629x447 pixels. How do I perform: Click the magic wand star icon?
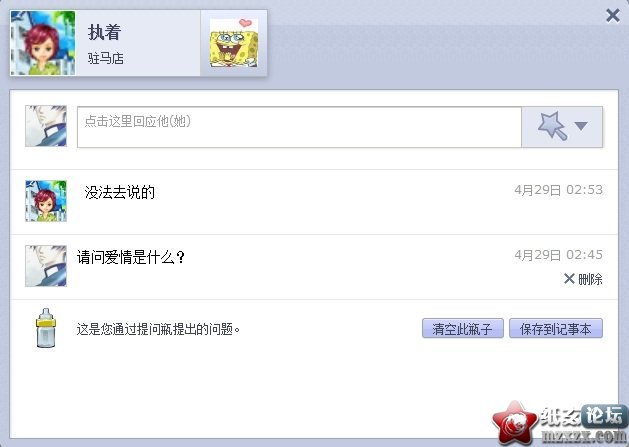552,126
